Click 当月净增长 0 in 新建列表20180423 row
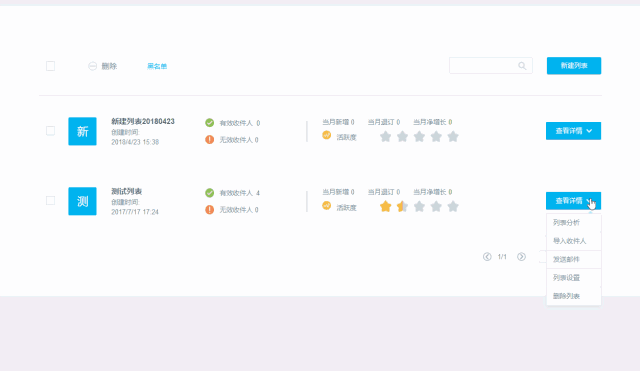 point(433,122)
